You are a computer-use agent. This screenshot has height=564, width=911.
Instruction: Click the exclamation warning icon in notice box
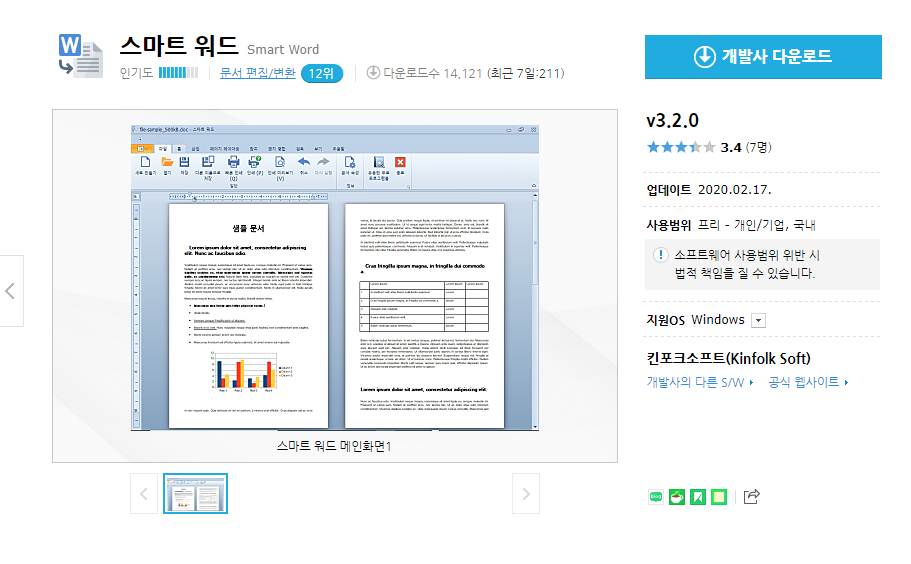pyautogui.click(x=661, y=255)
